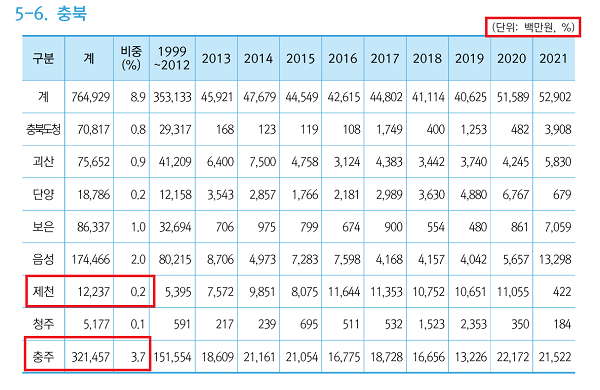Image resolution: width=600 pixels, height=390 pixels.
Task: Select the unit label (단위: 백만원, %)
Action: (533, 27)
